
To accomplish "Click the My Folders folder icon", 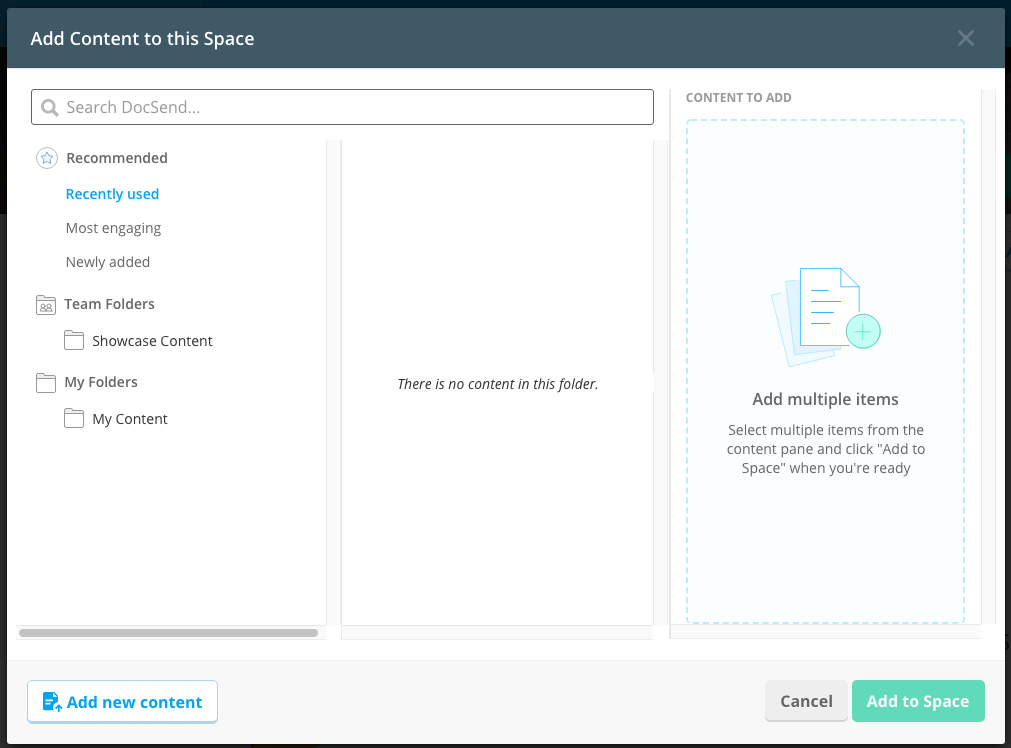I will pyautogui.click(x=46, y=382).
